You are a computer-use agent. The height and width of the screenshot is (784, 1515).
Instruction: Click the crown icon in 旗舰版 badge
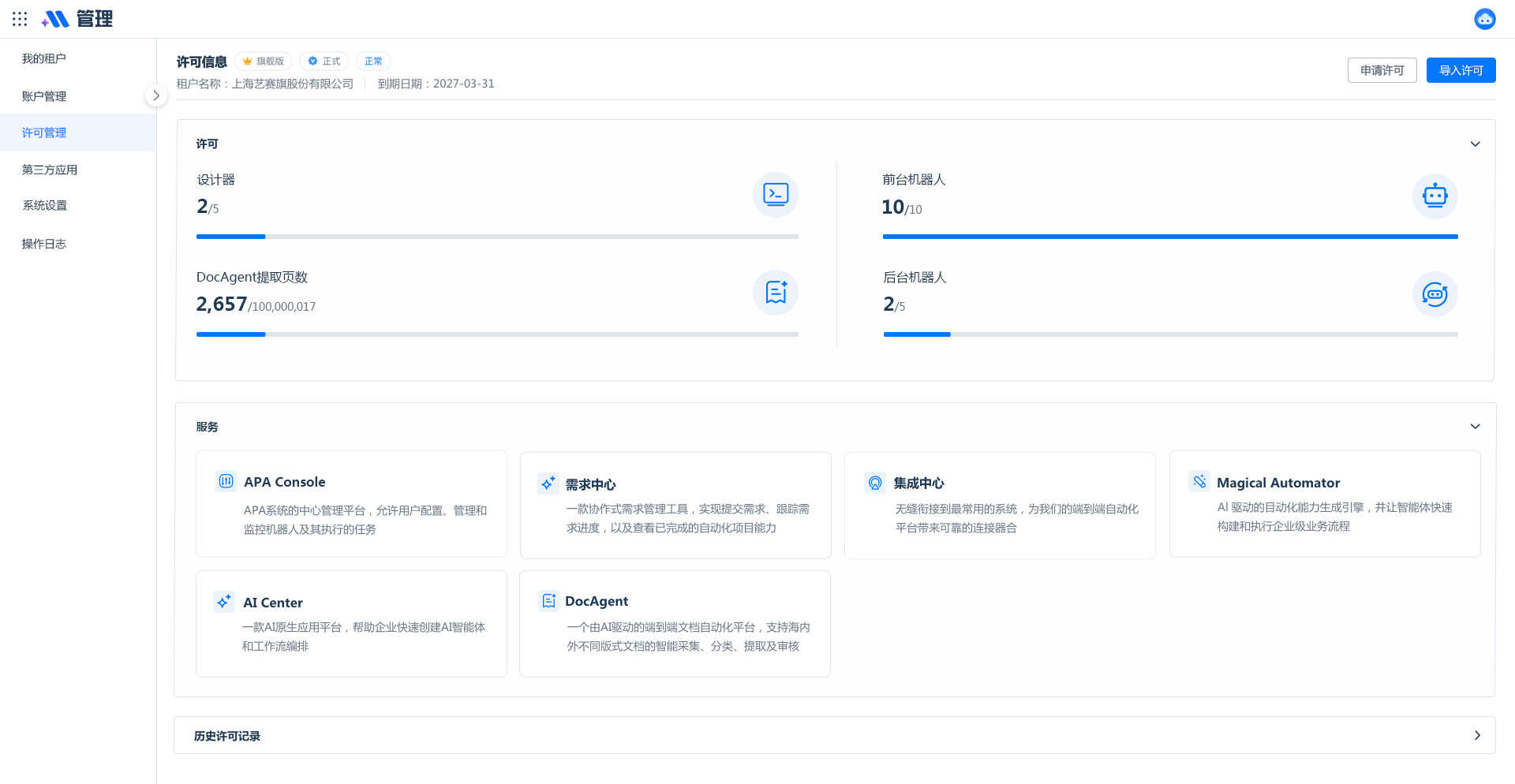[x=247, y=61]
